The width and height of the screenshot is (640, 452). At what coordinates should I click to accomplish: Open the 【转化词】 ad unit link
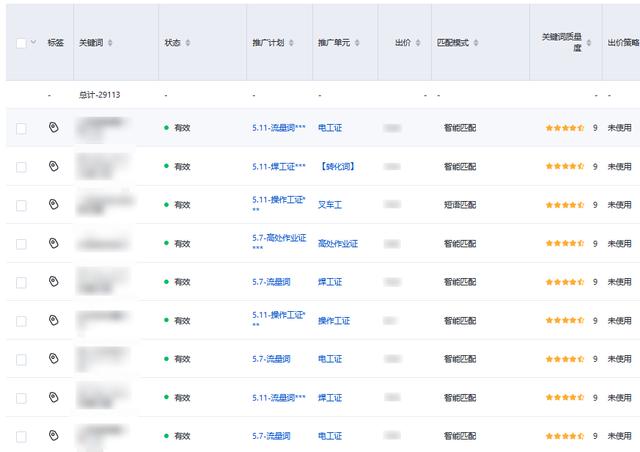click(337, 167)
